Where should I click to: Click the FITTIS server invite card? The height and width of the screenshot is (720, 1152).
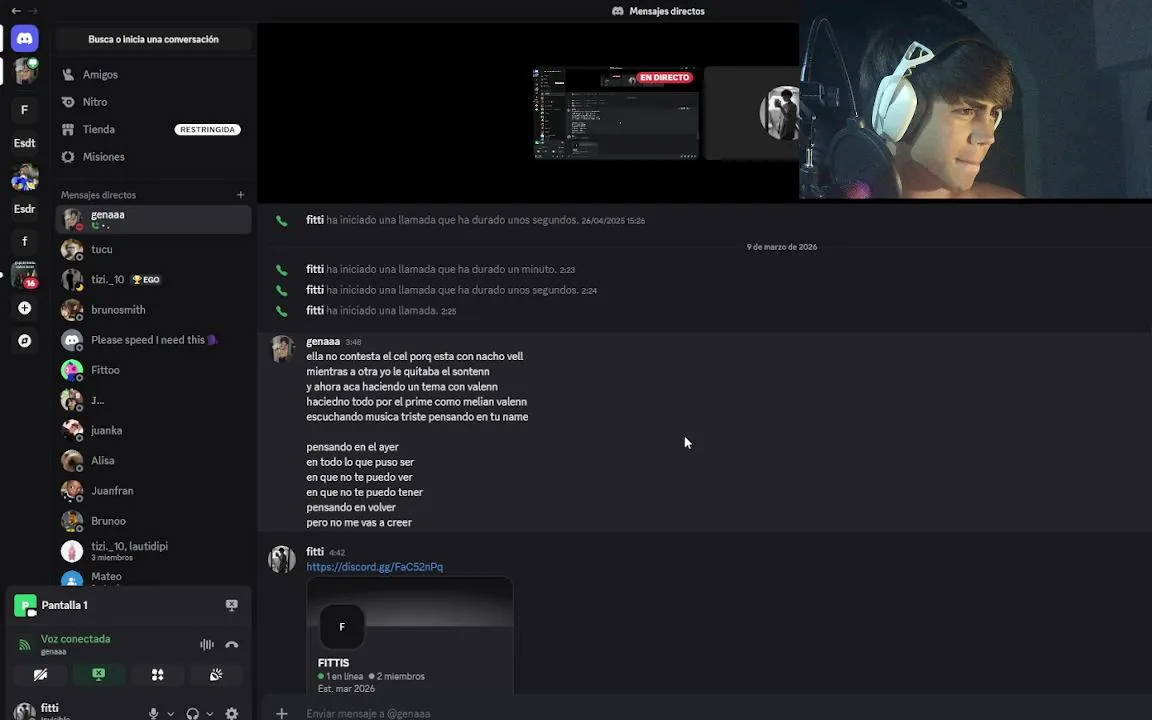[x=410, y=636]
